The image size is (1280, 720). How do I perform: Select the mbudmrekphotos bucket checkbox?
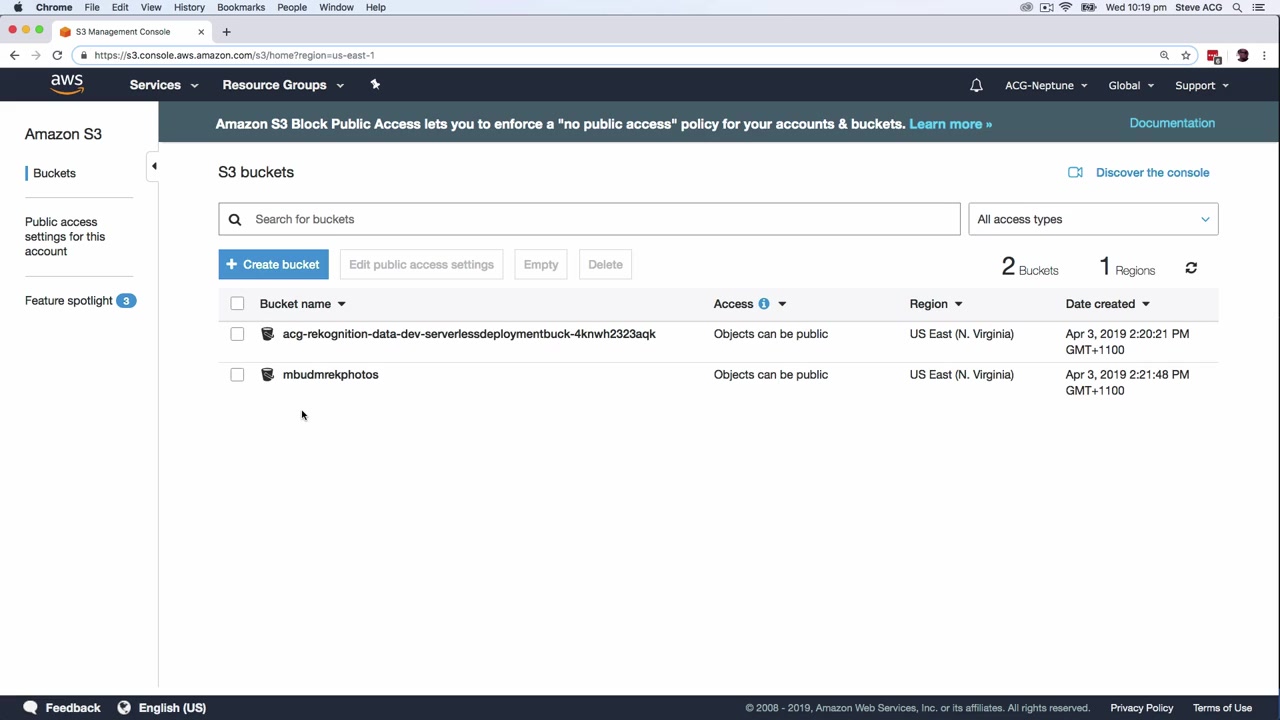(237, 375)
